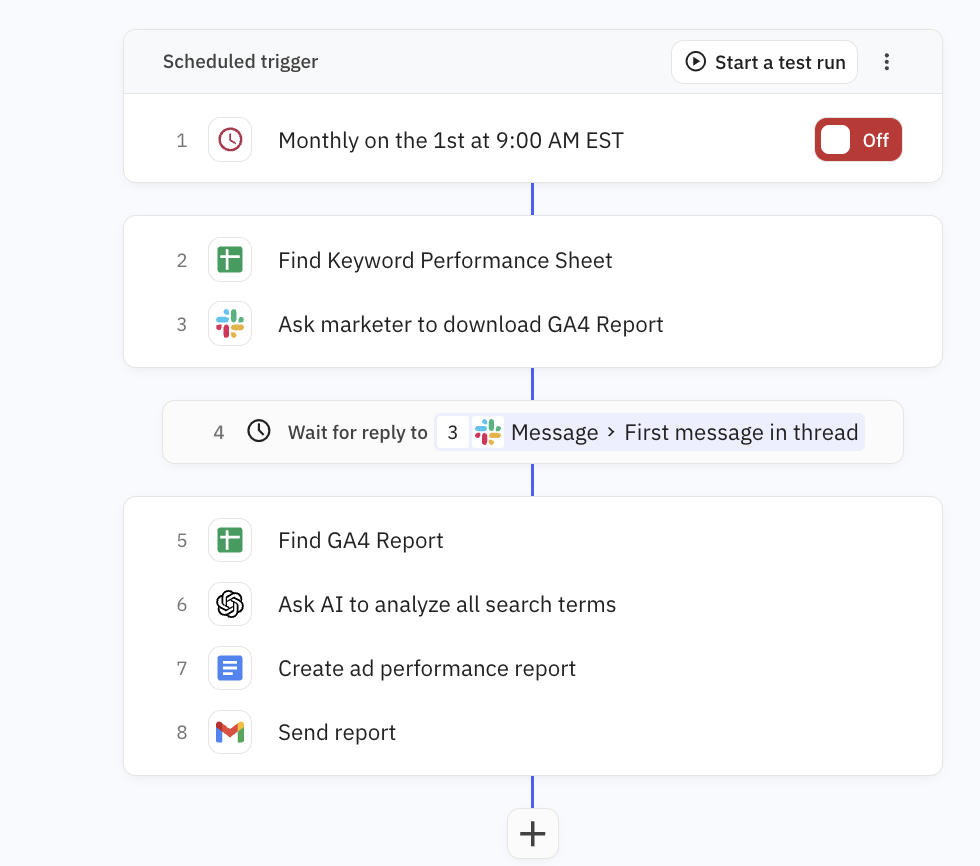Turn the trigger toggle from Off to On

coord(858,140)
